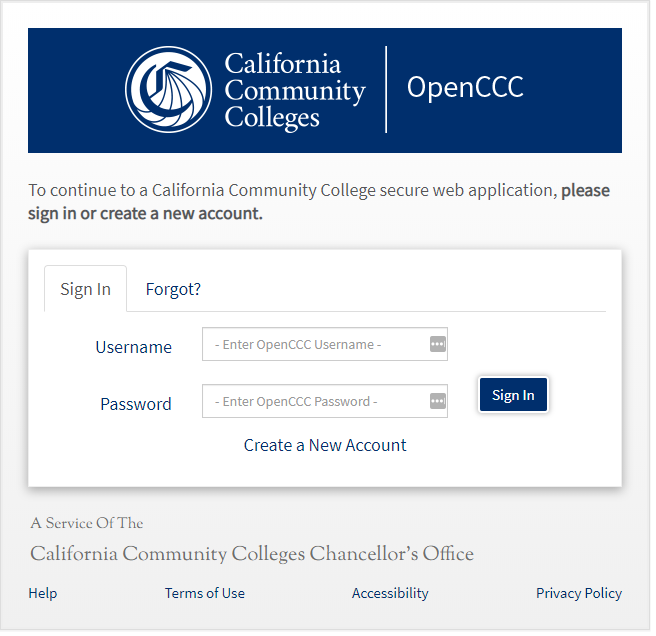
Task: Click the California Community Colleges seal logo
Action: [x=168, y=89]
